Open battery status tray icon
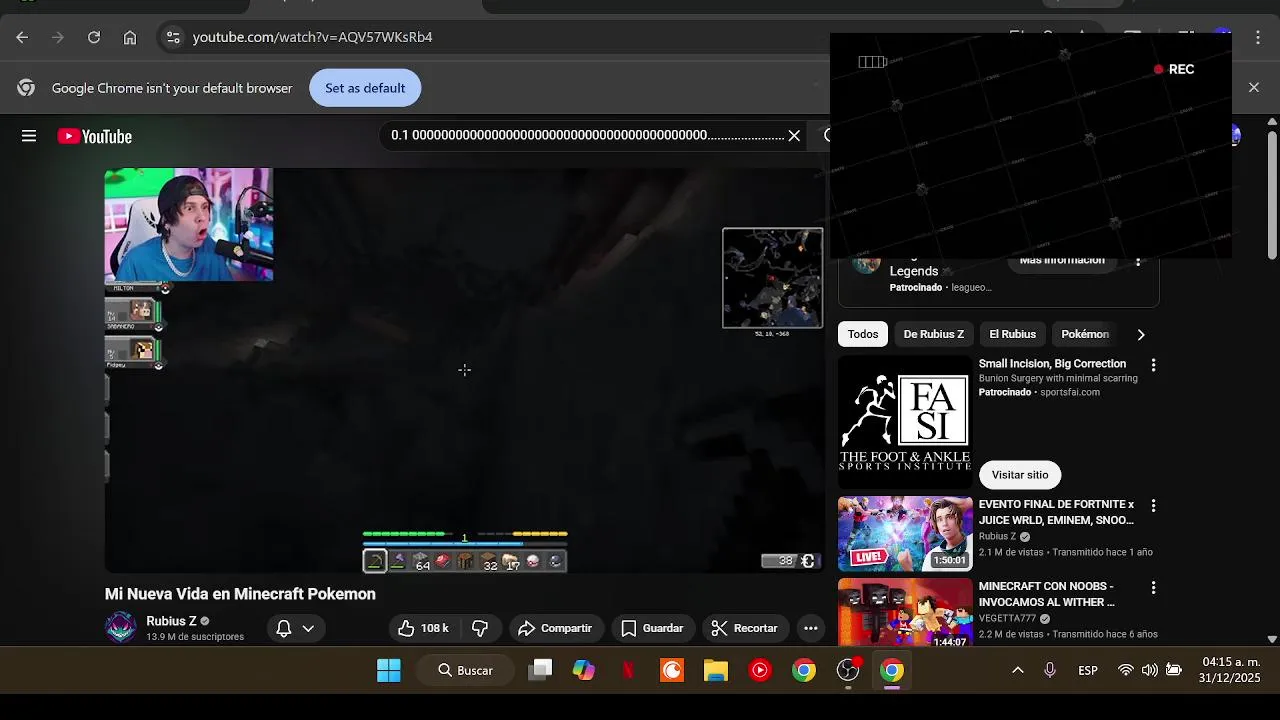This screenshot has height=720, width=1280. pyautogui.click(x=1174, y=670)
